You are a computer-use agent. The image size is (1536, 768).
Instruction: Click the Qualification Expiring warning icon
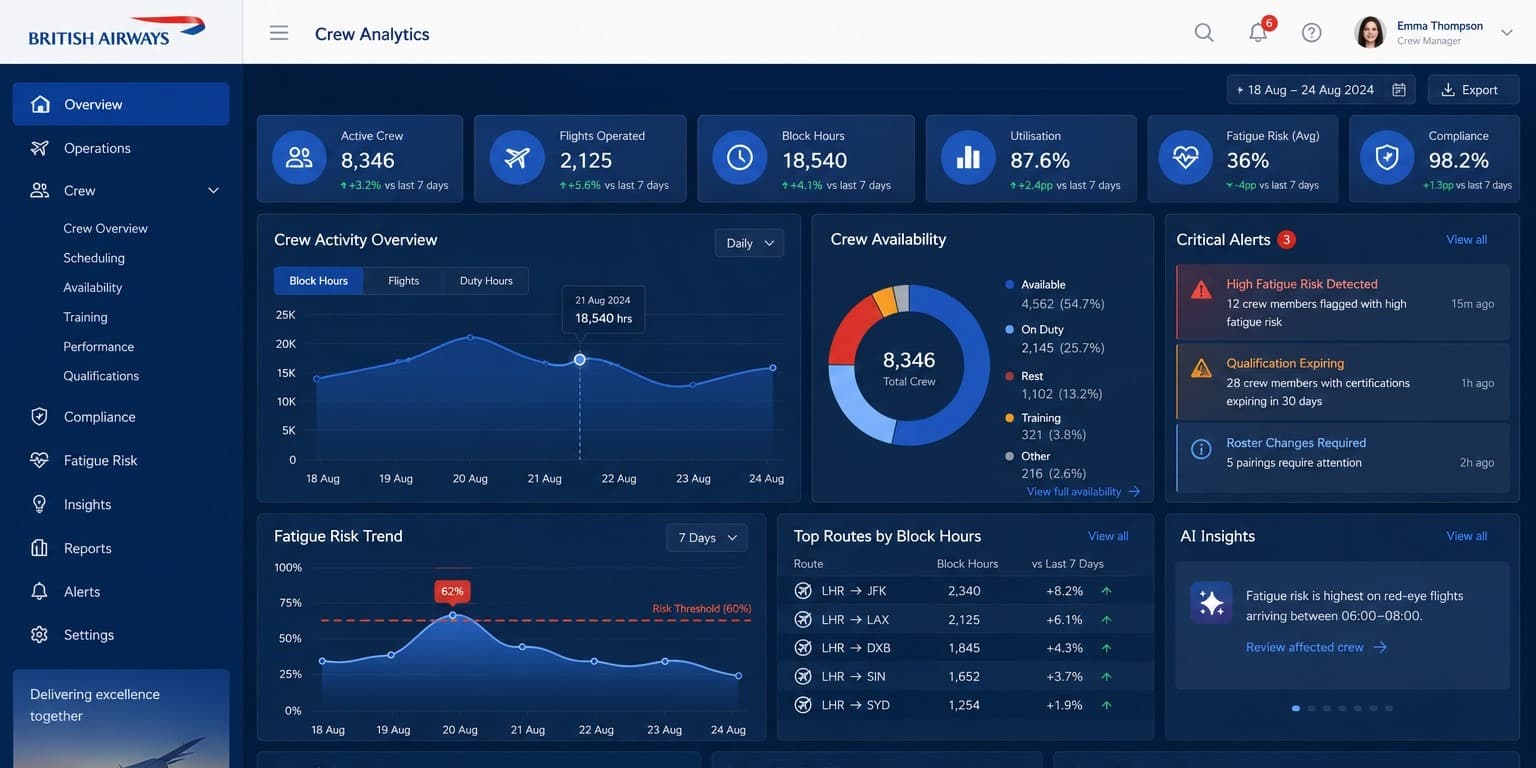click(1201, 369)
